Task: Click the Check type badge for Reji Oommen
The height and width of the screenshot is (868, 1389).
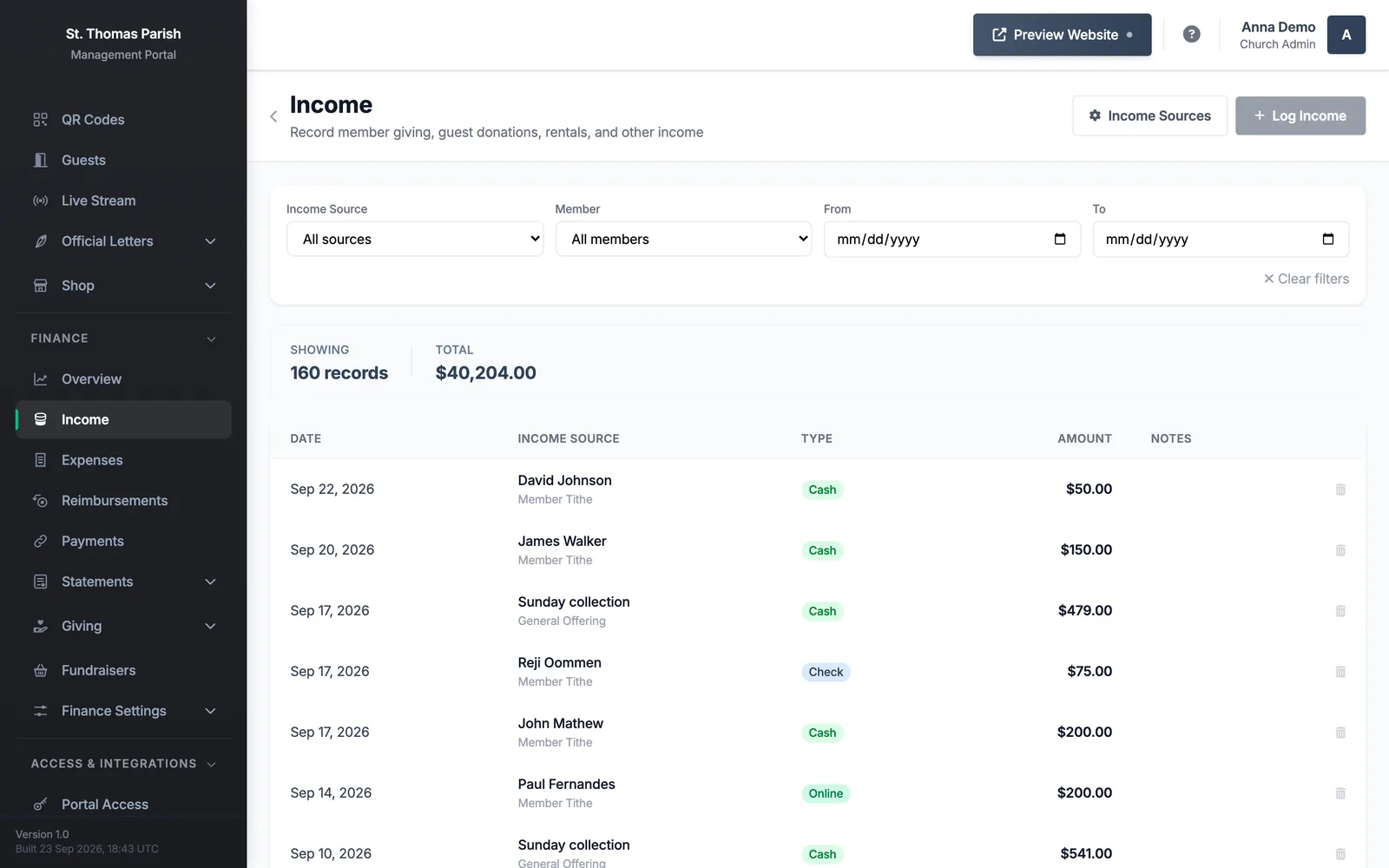Action: pos(826,672)
